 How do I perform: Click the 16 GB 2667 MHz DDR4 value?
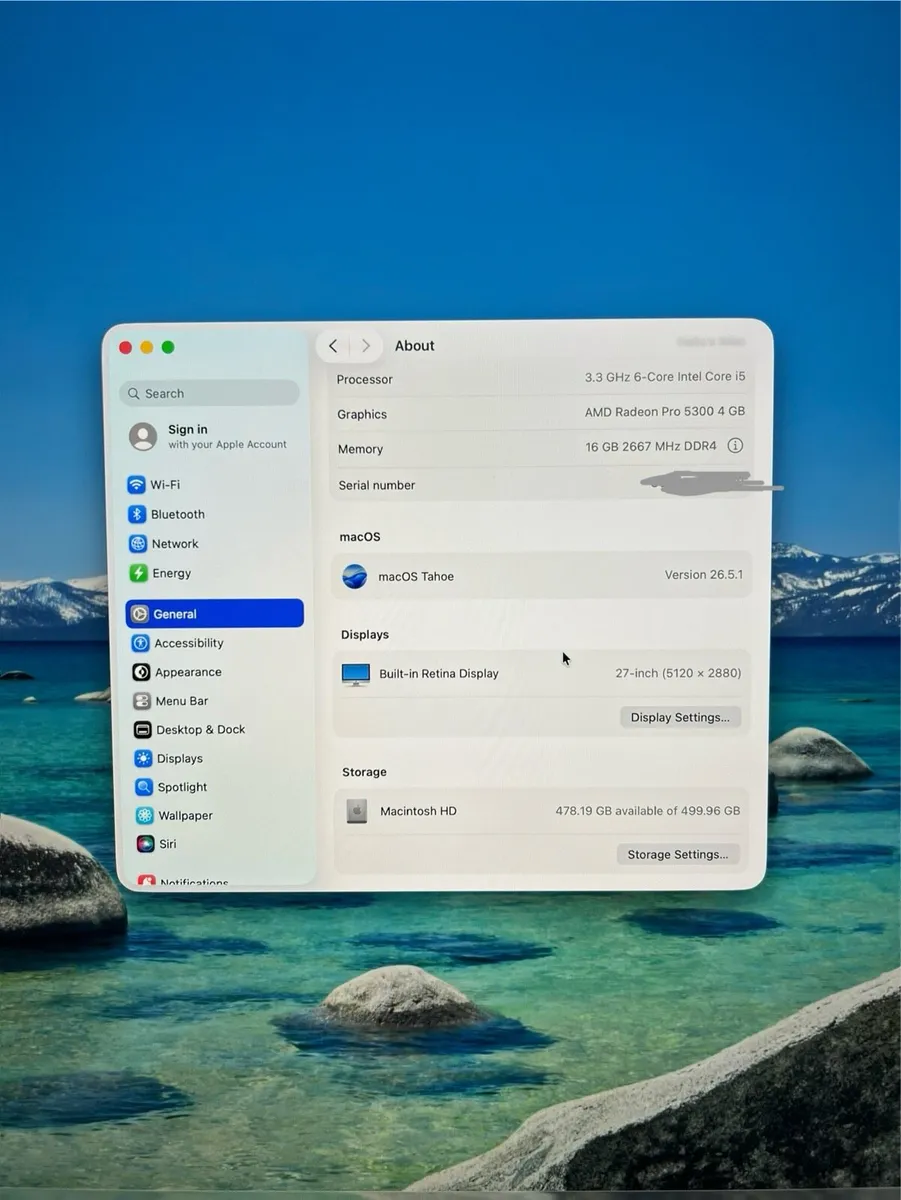[x=651, y=447]
